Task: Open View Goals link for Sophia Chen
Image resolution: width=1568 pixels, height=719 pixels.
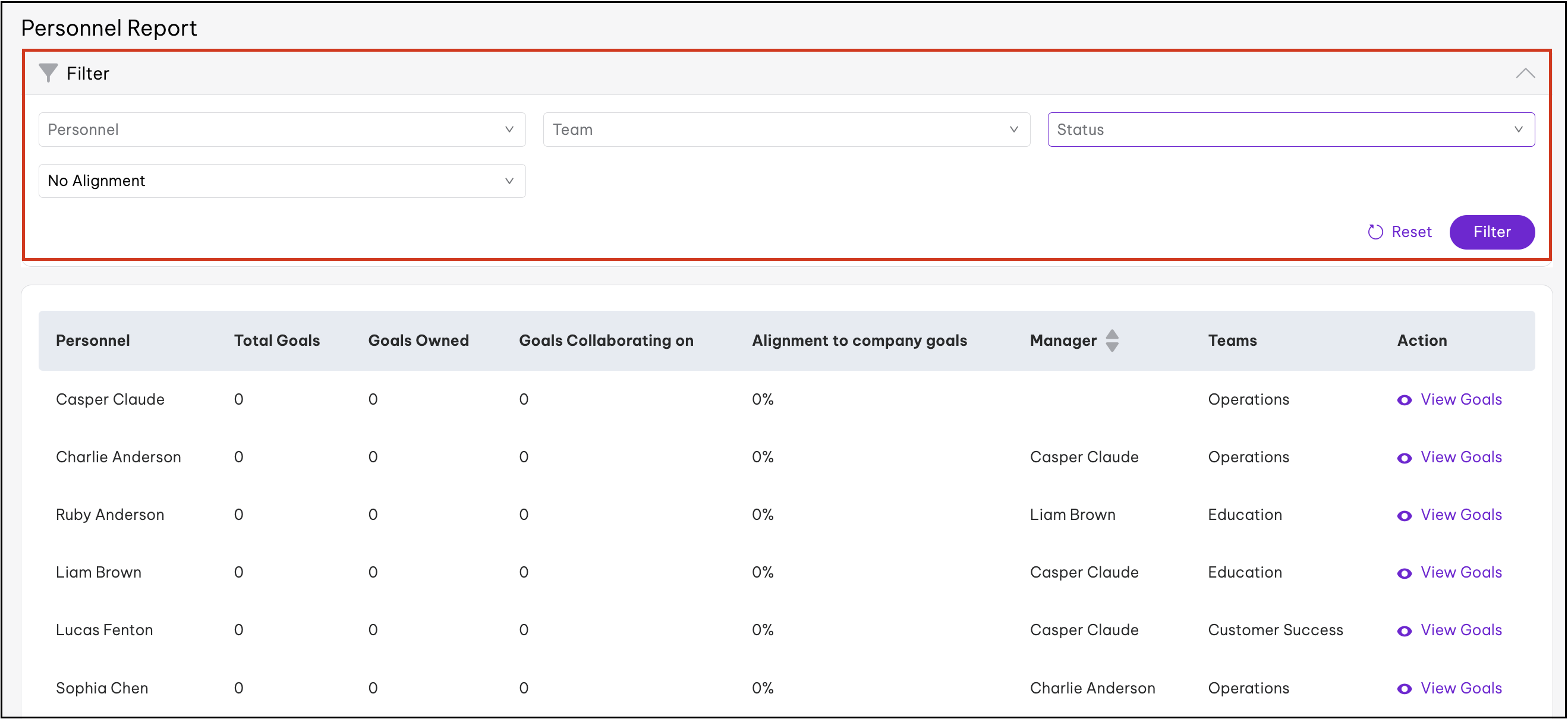Action: tap(1461, 688)
